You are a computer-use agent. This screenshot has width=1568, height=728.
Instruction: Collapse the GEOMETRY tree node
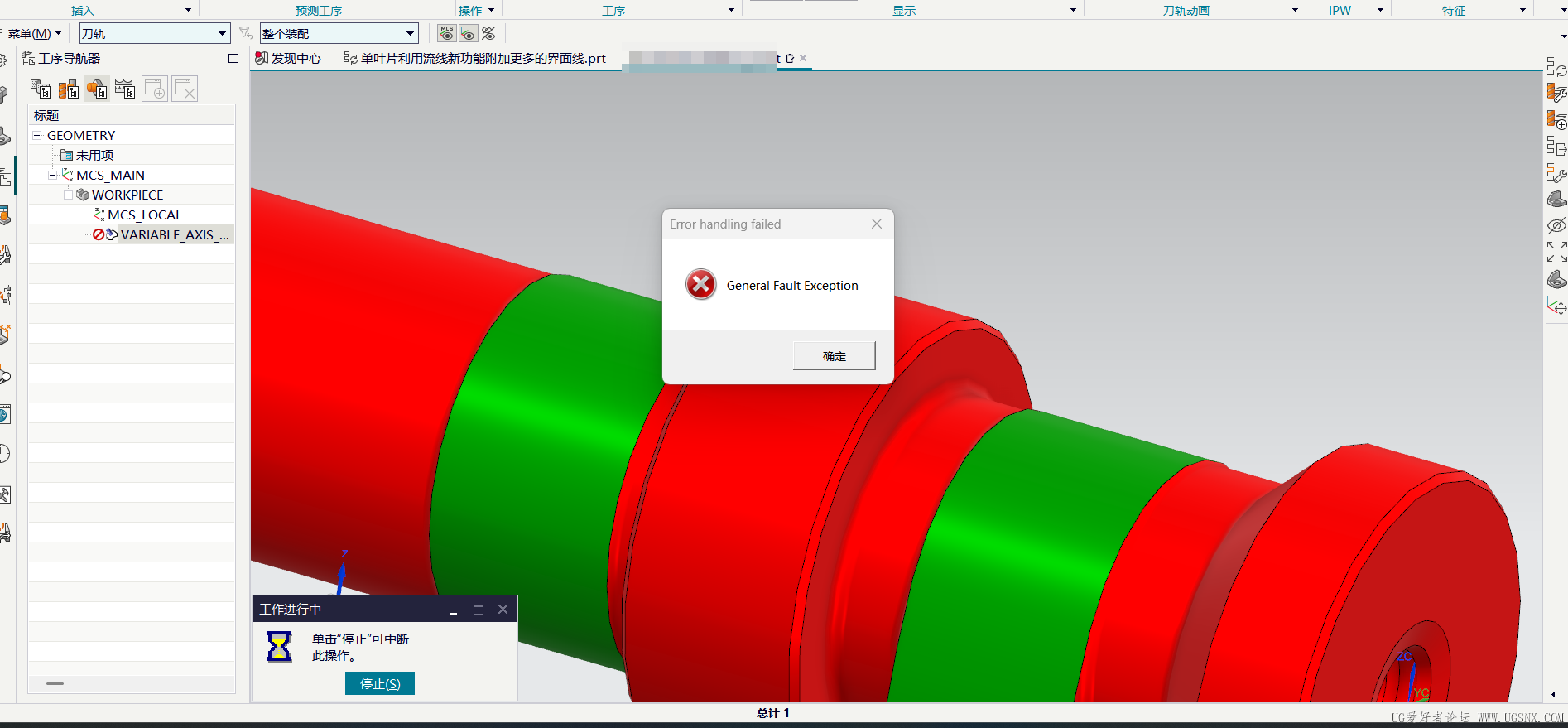pos(37,135)
